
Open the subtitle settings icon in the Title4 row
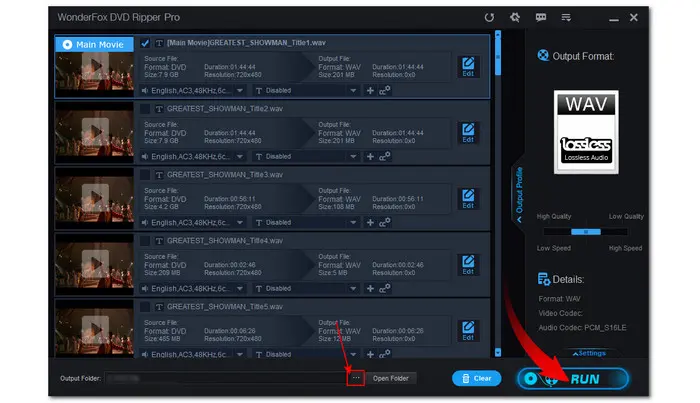(384, 289)
